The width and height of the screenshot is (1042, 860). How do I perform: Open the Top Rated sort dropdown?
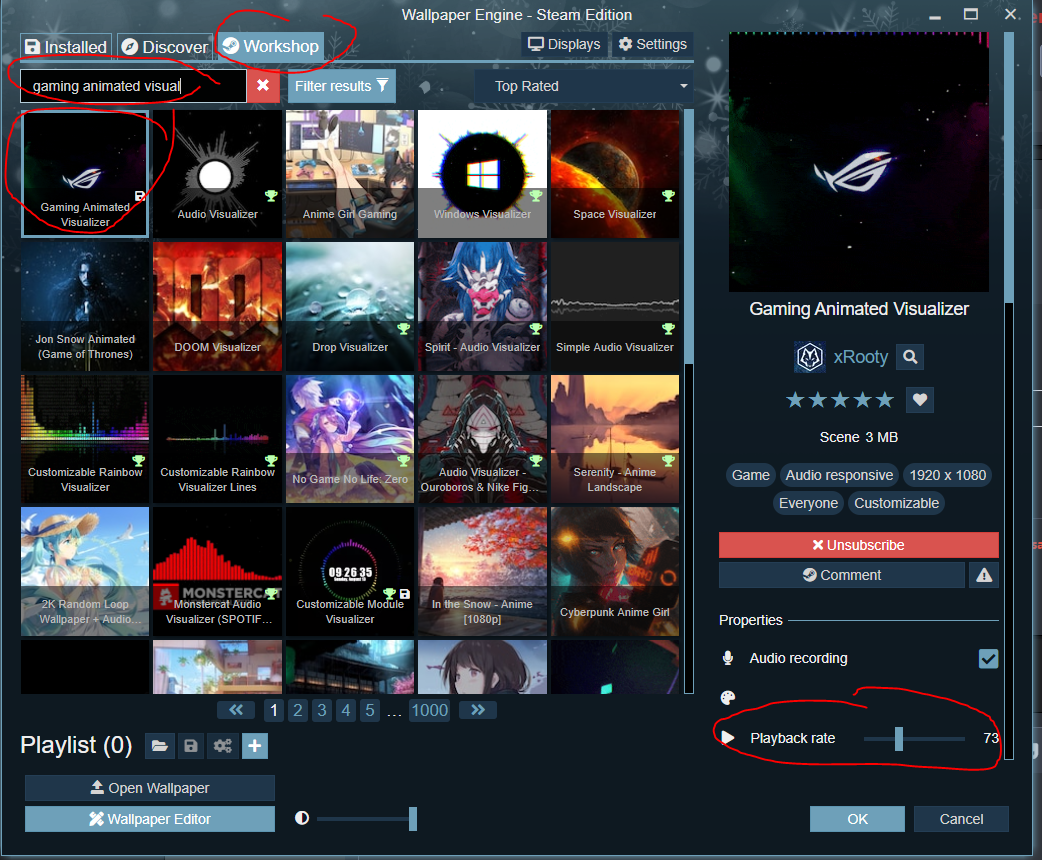(x=583, y=86)
